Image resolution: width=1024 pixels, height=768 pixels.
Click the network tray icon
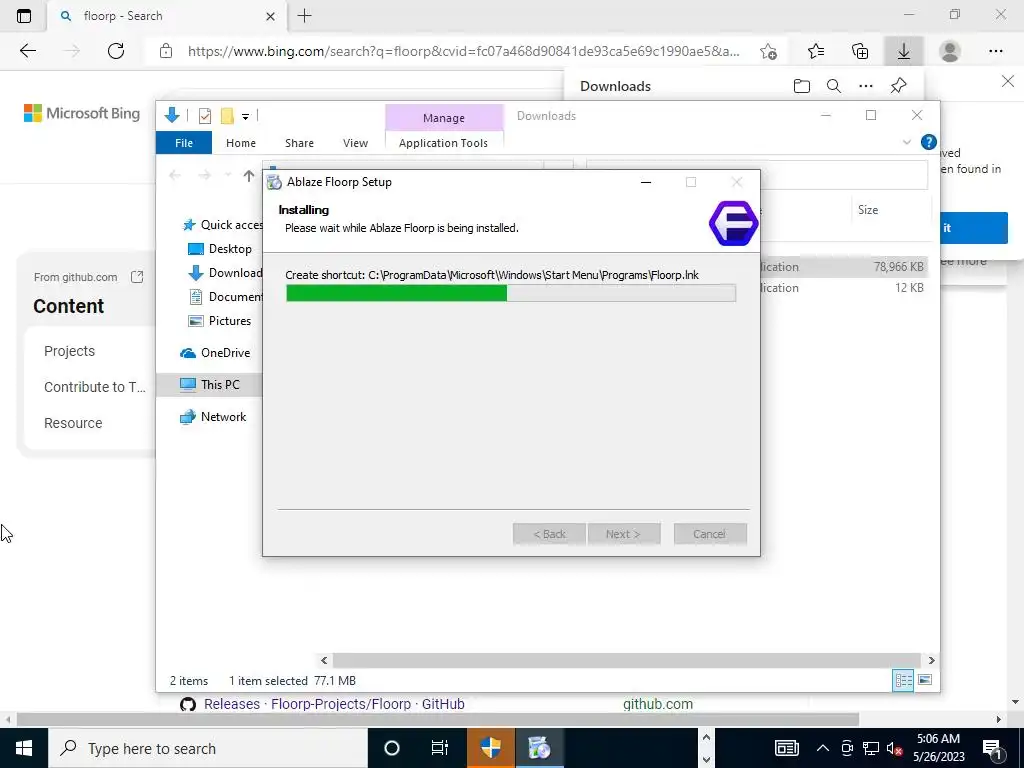click(x=871, y=748)
